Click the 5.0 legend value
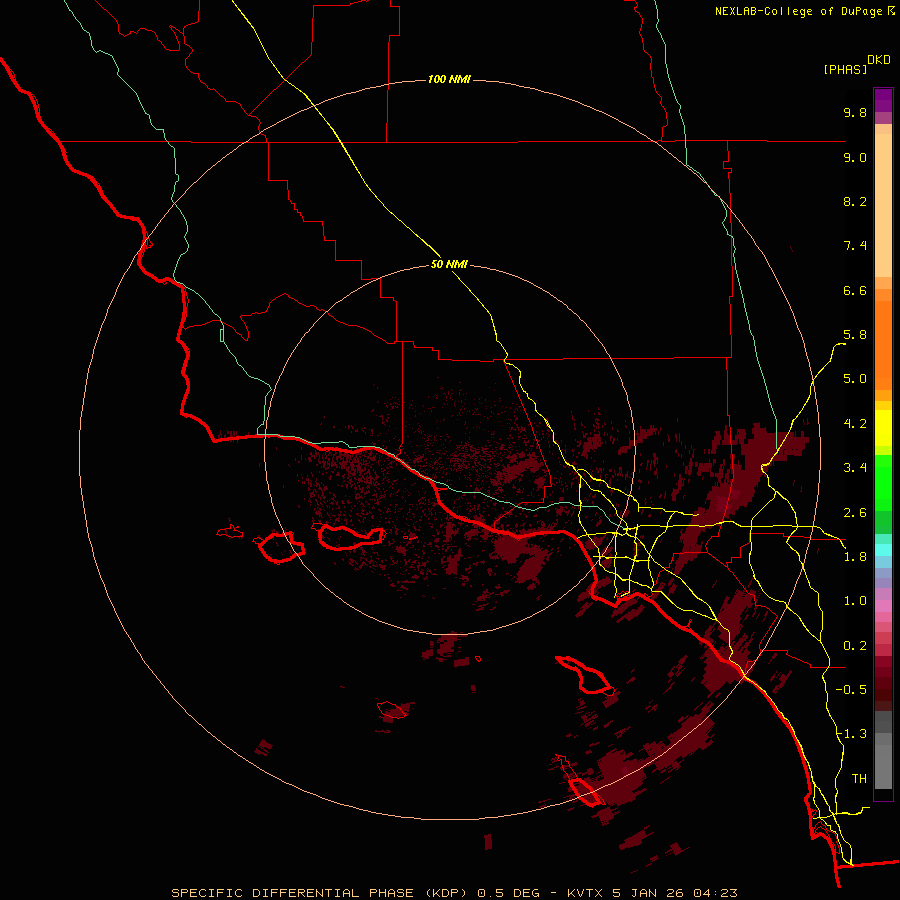This screenshot has width=900, height=900. pyautogui.click(x=855, y=379)
